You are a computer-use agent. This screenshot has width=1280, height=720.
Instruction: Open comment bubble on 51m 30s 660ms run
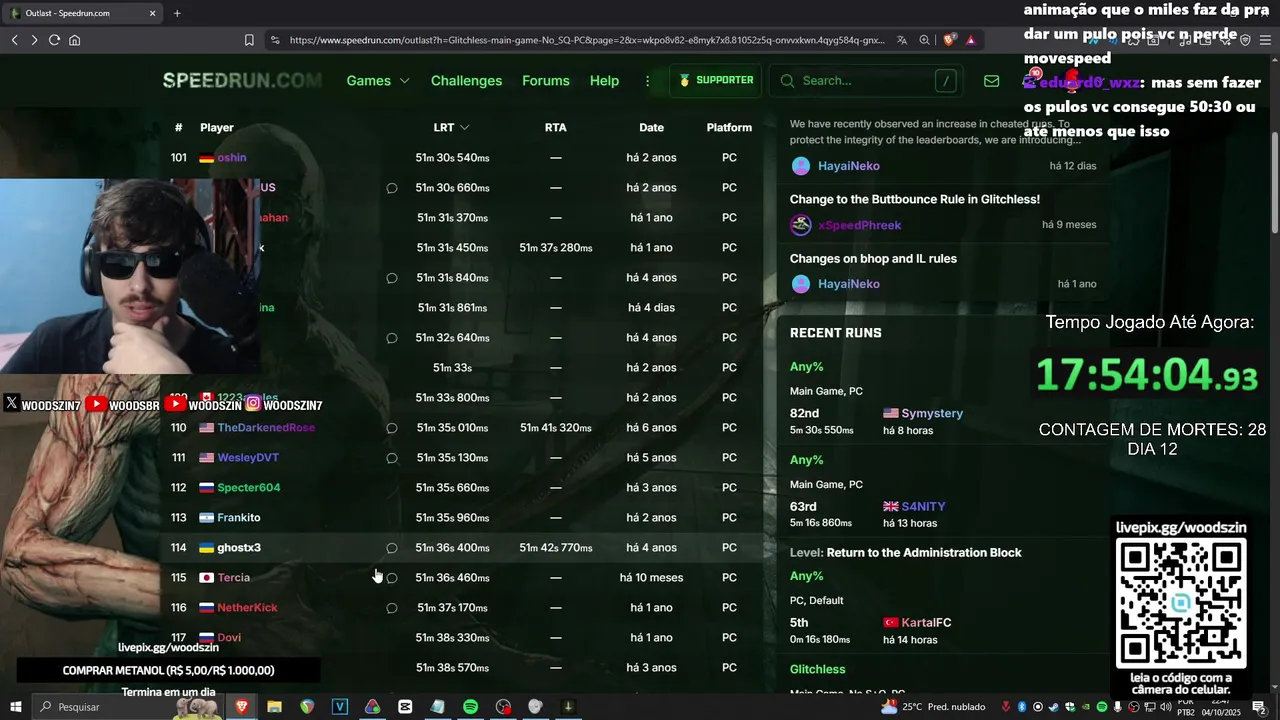392,188
